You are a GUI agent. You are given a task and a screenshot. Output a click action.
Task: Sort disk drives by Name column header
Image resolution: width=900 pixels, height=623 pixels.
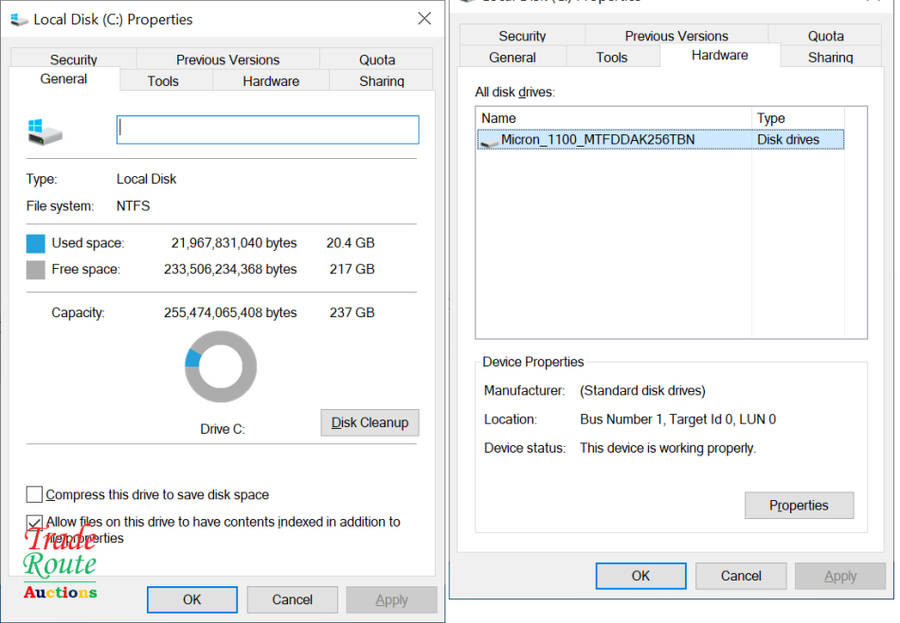tap(613, 118)
